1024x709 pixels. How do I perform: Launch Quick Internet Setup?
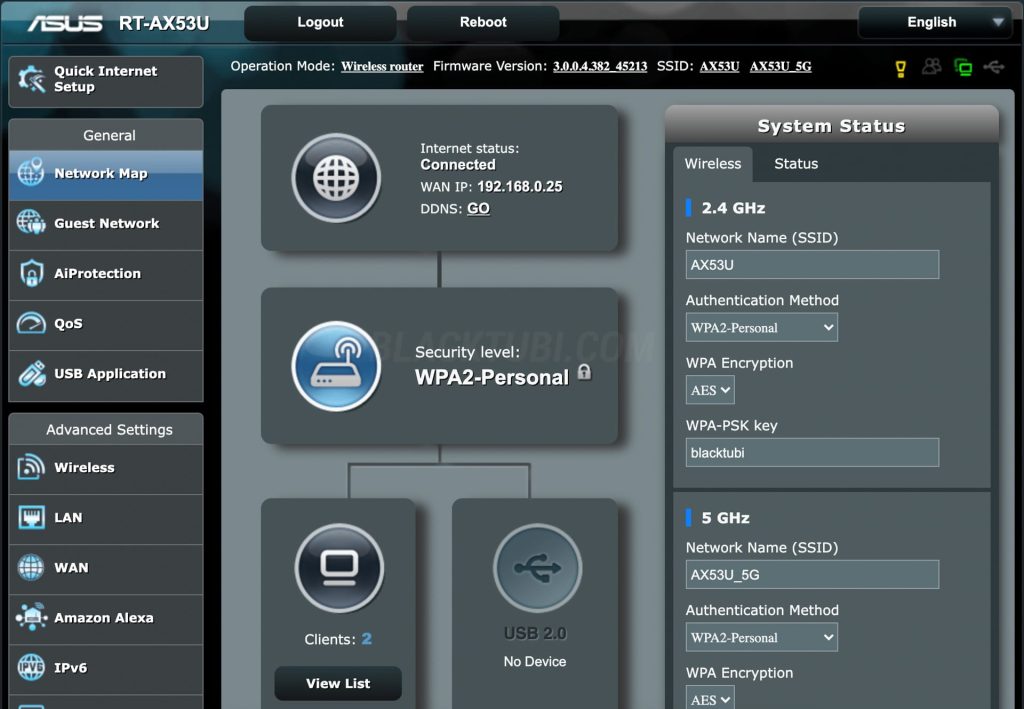106,82
